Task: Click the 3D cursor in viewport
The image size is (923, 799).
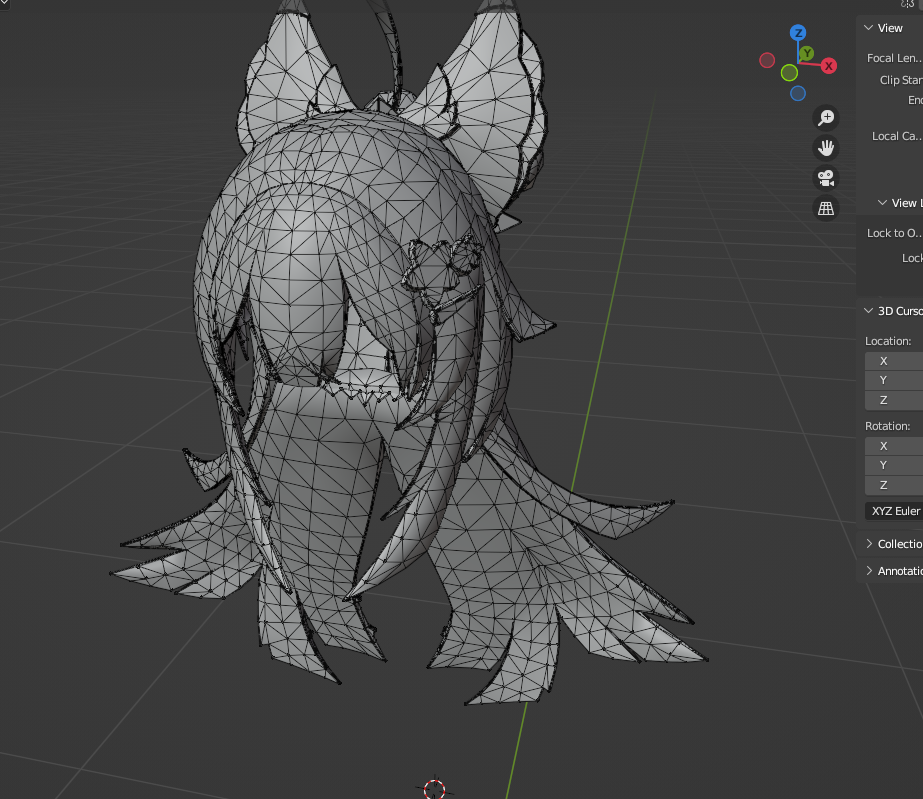Action: click(x=434, y=788)
